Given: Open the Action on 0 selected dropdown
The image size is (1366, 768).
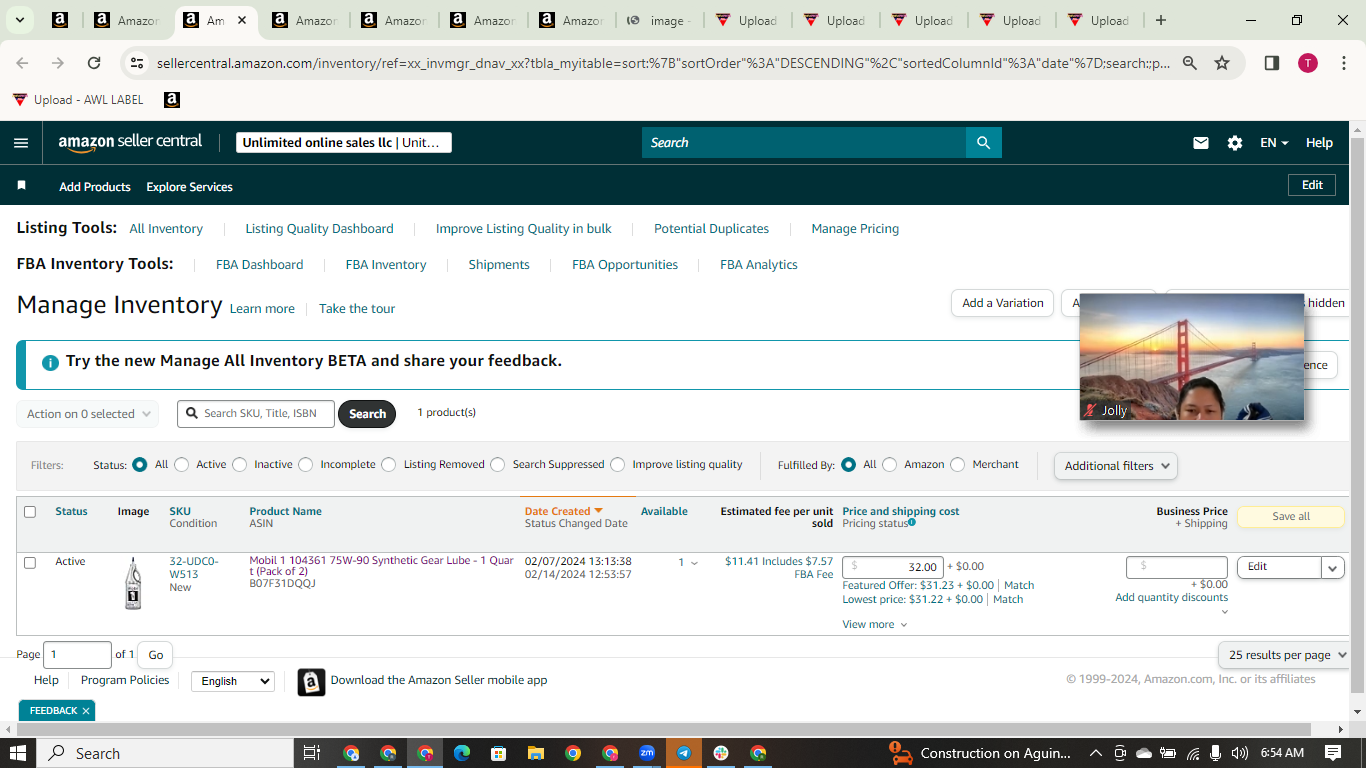Looking at the screenshot, I should coord(88,414).
